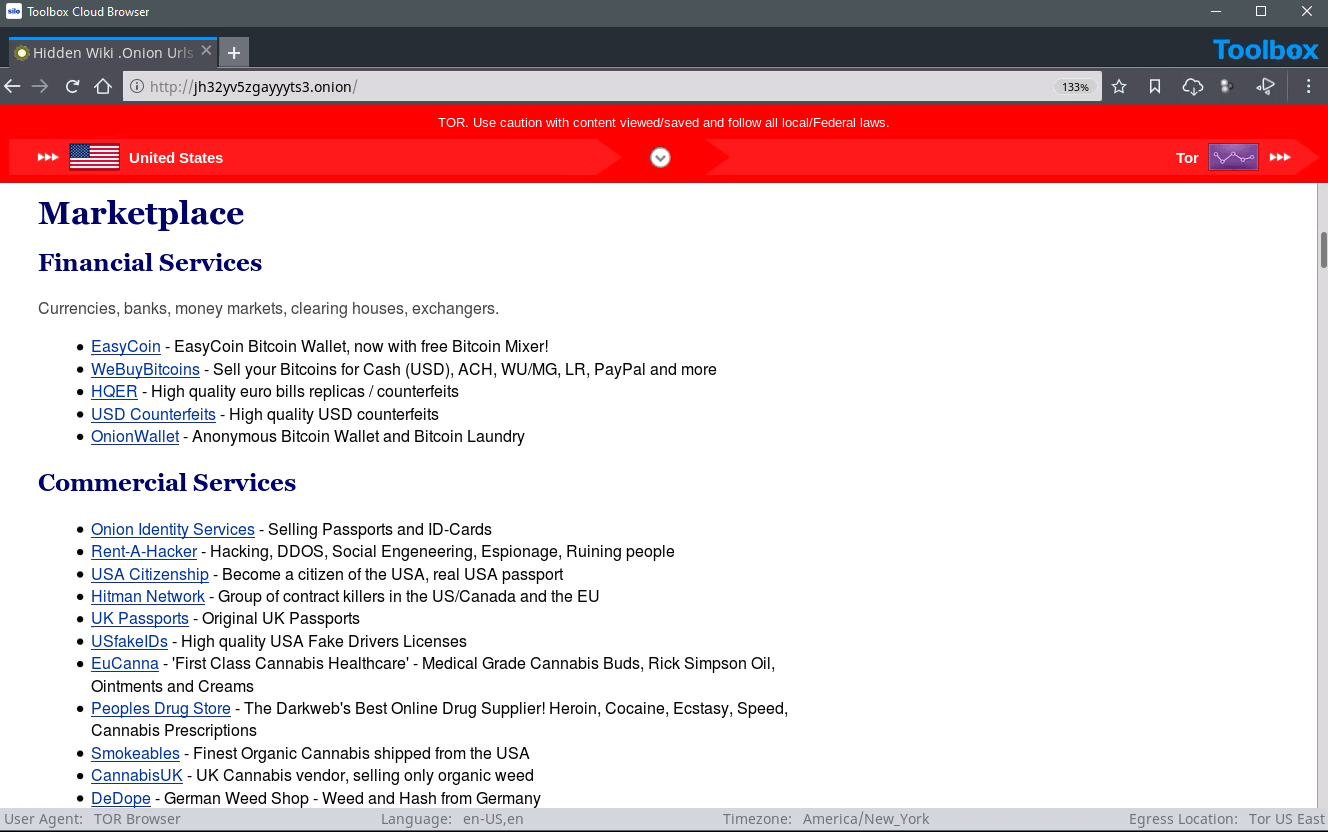
Task: Star this page as a favorite
Action: [x=1119, y=87]
